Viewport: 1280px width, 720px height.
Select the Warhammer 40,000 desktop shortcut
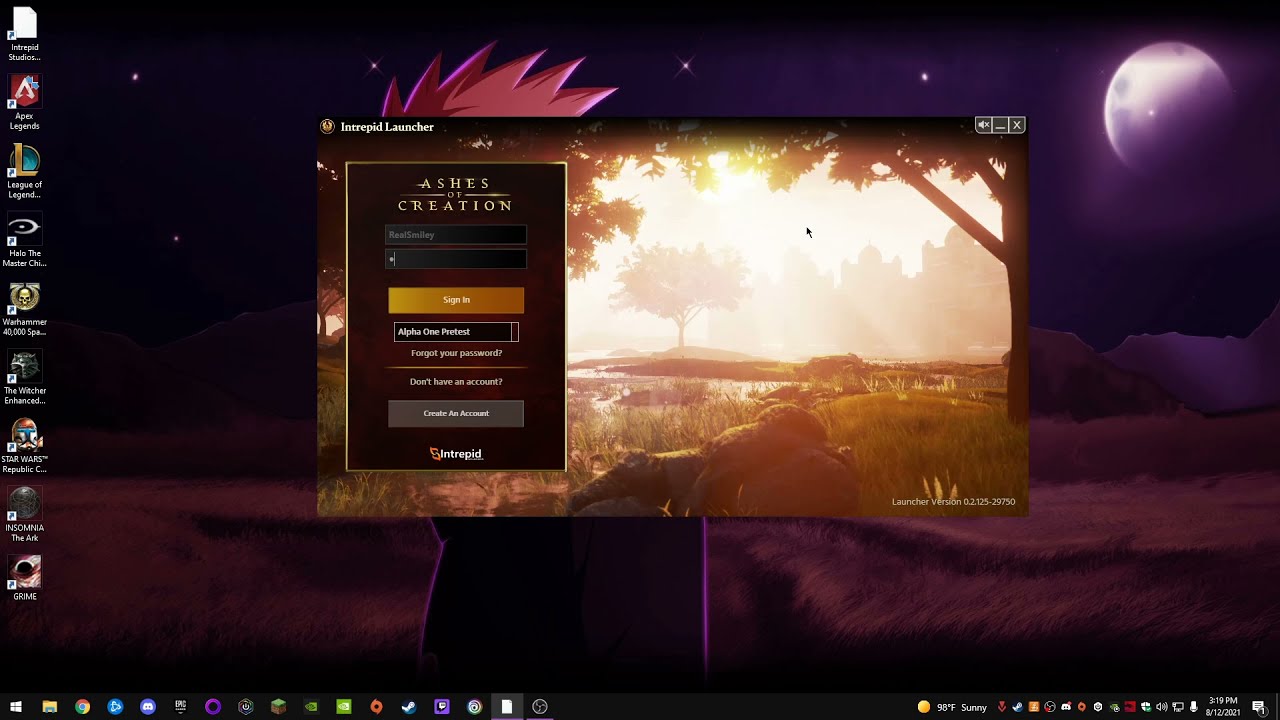tap(24, 309)
